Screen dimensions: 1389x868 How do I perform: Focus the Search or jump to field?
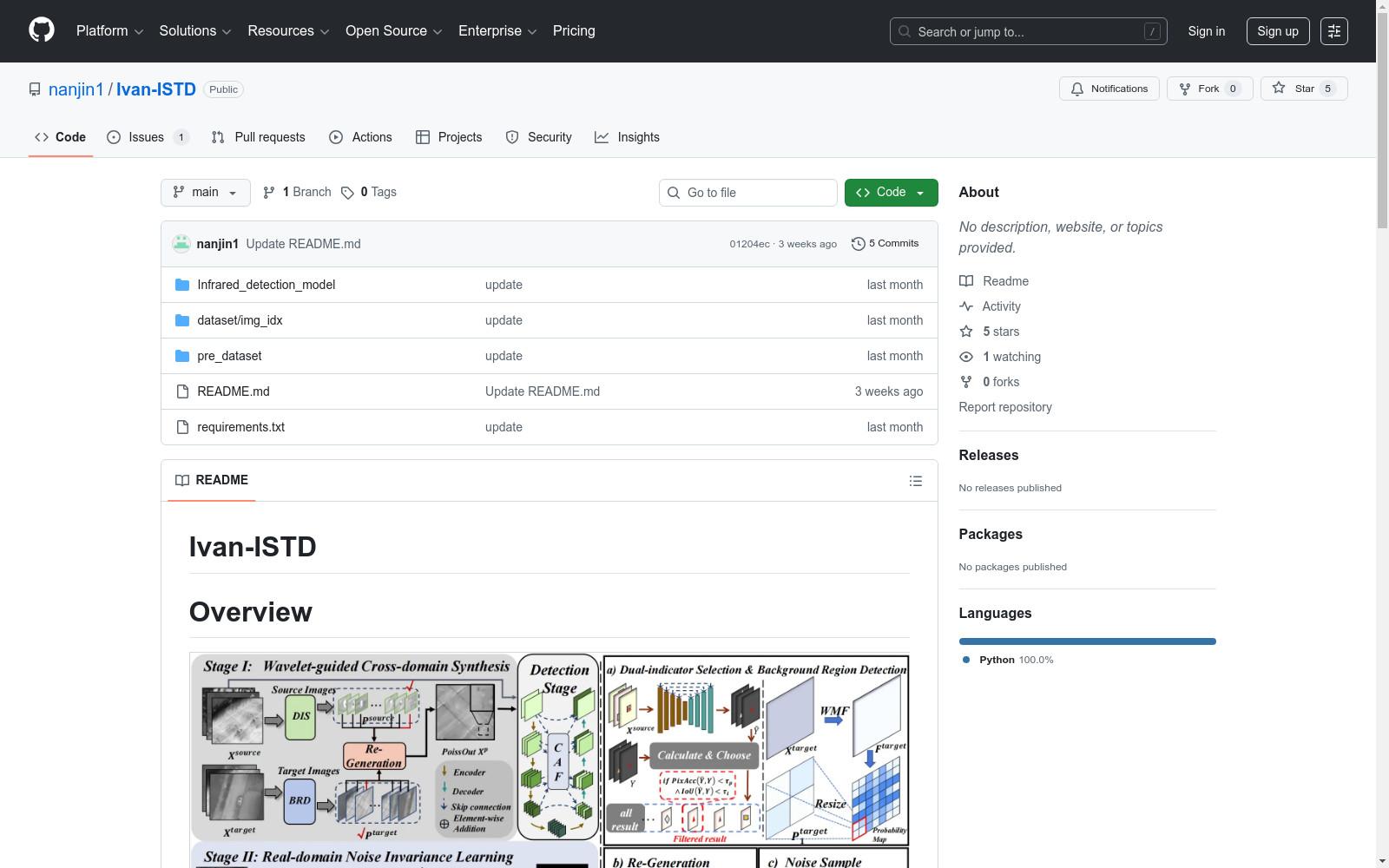tap(1029, 31)
